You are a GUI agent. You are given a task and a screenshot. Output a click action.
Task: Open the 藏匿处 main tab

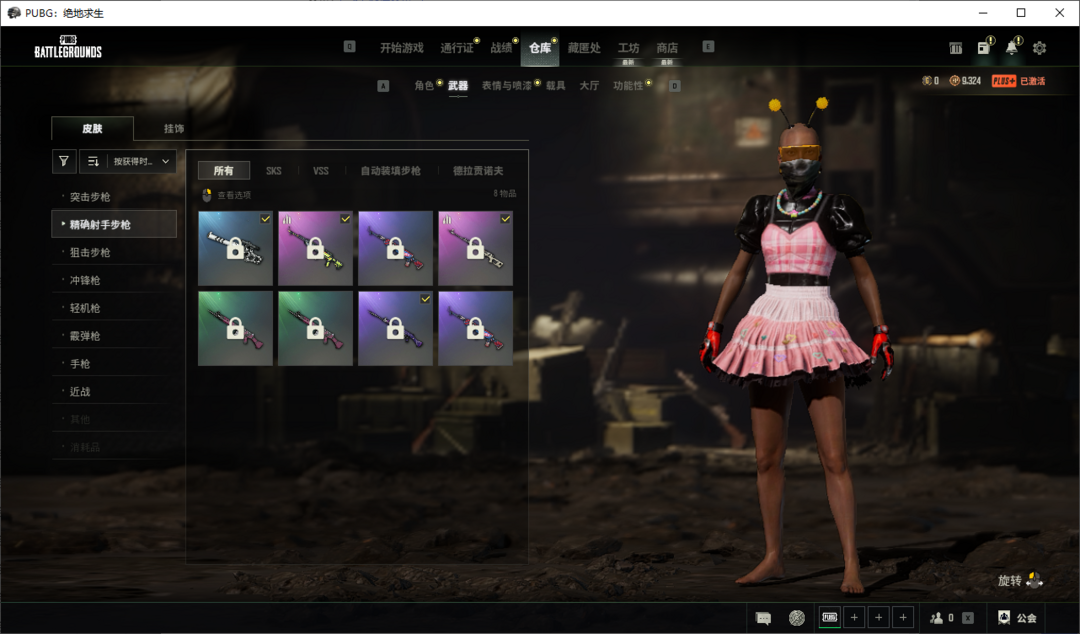click(x=584, y=48)
